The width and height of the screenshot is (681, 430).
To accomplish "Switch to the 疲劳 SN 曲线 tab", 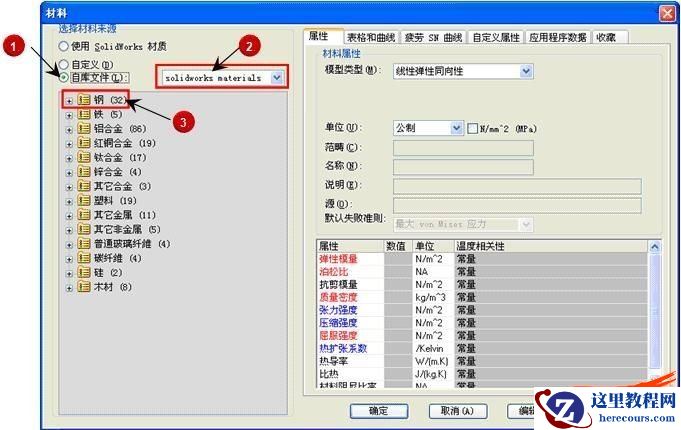I will tap(433, 37).
